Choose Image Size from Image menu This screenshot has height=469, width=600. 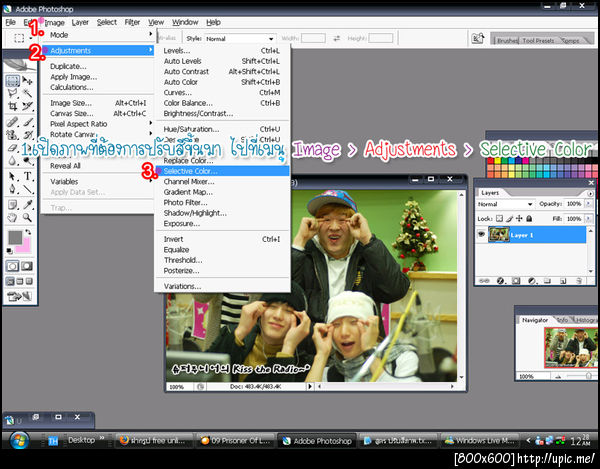[x=98, y=103]
